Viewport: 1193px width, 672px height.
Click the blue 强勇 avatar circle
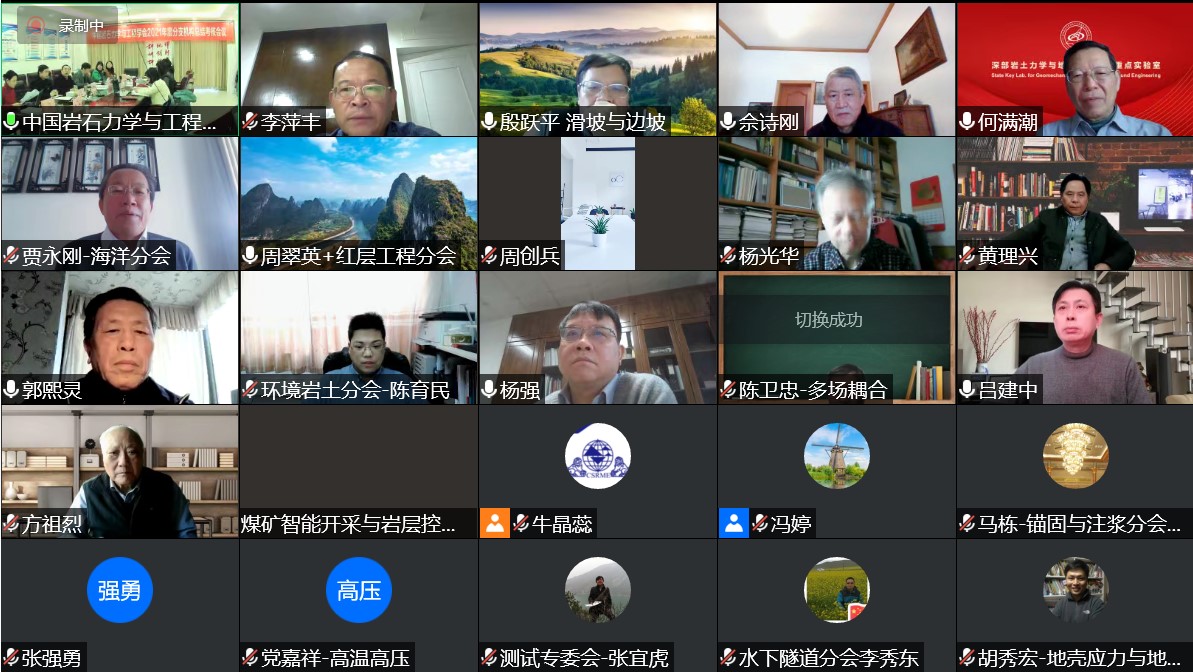click(119, 590)
